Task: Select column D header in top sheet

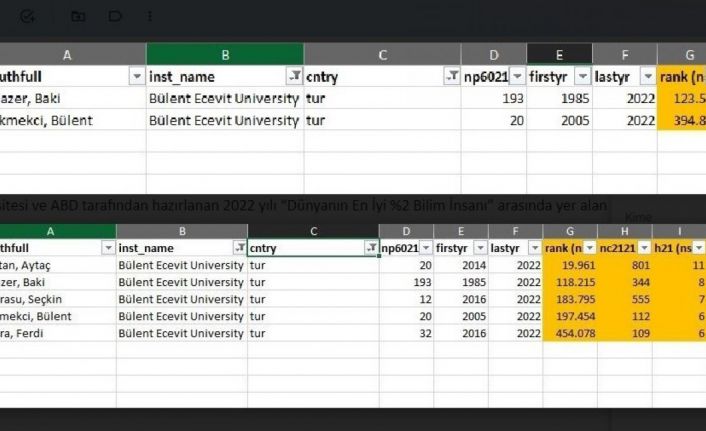Action: tap(494, 54)
